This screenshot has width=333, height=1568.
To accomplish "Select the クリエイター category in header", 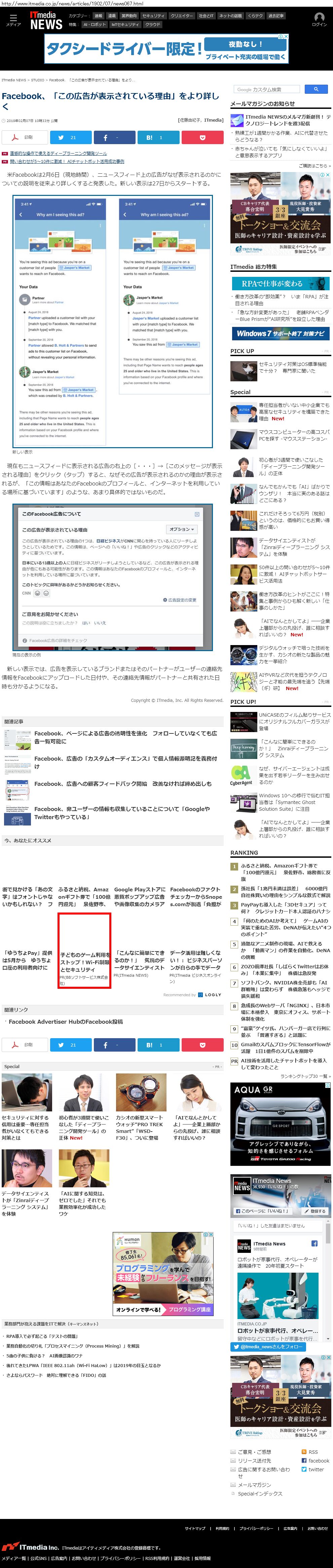I will pos(182,16).
